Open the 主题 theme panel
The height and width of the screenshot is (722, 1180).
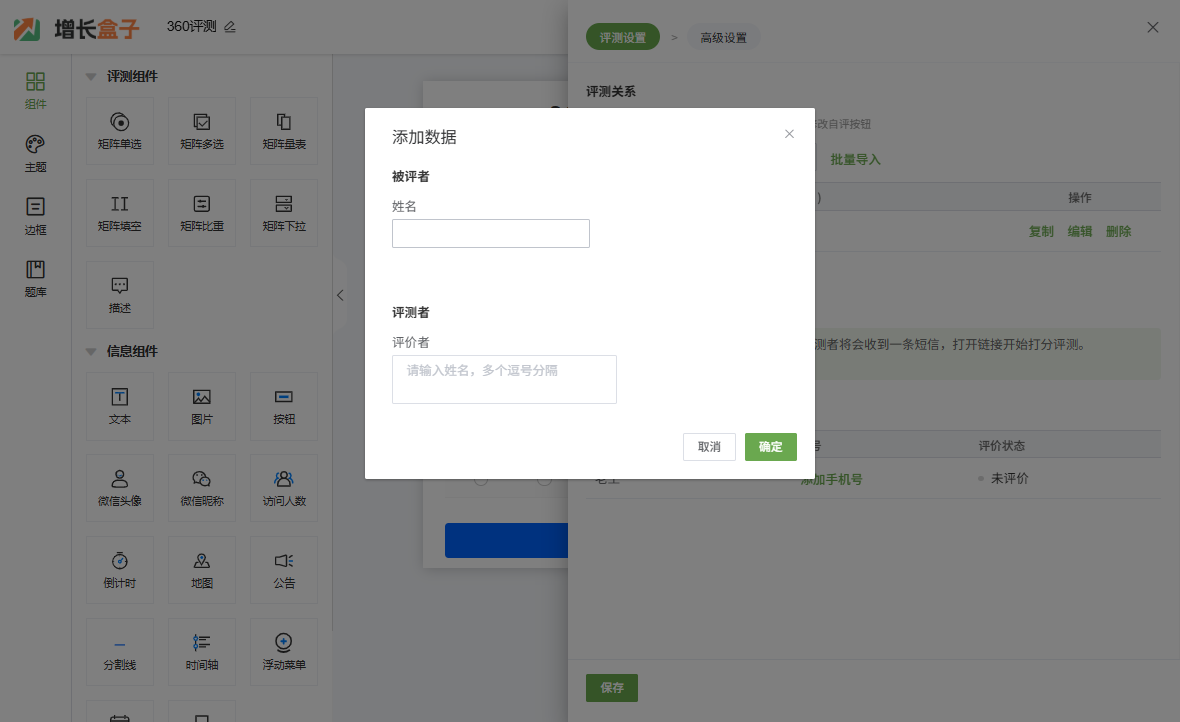point(35,154)
